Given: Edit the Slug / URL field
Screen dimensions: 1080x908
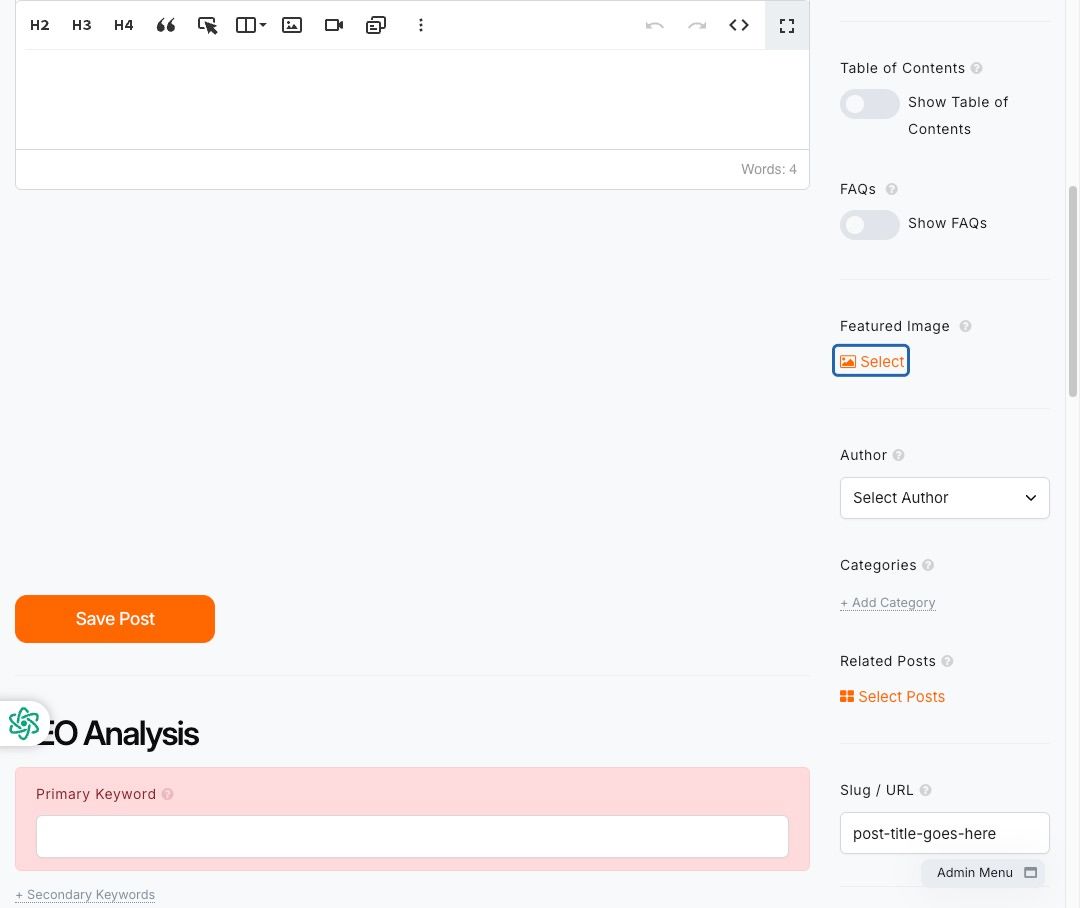Looking at the screenshot, I should (944, 834).
